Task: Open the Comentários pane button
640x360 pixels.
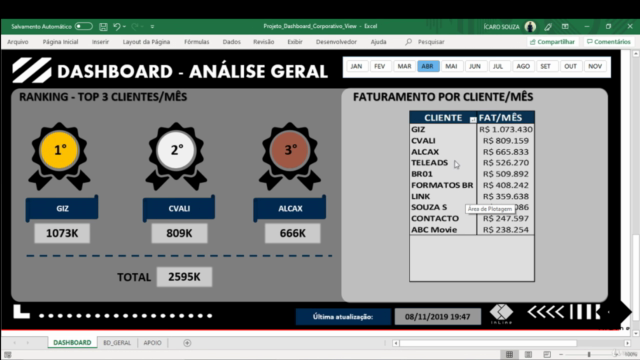Action: coord(609,42)
